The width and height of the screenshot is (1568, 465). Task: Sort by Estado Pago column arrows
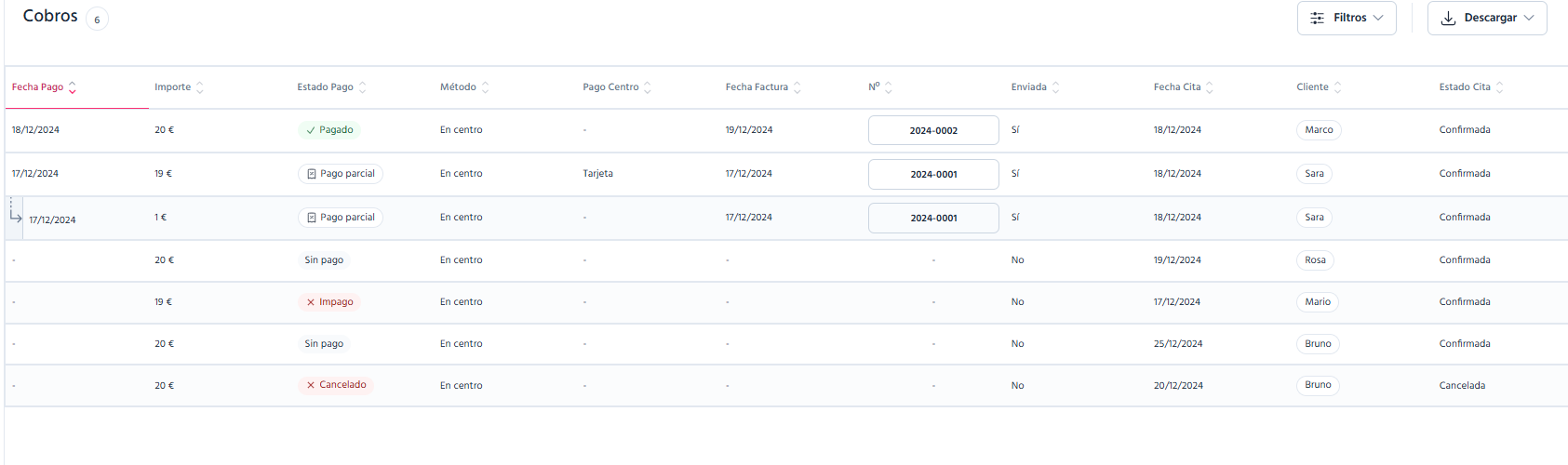point(363,87)
